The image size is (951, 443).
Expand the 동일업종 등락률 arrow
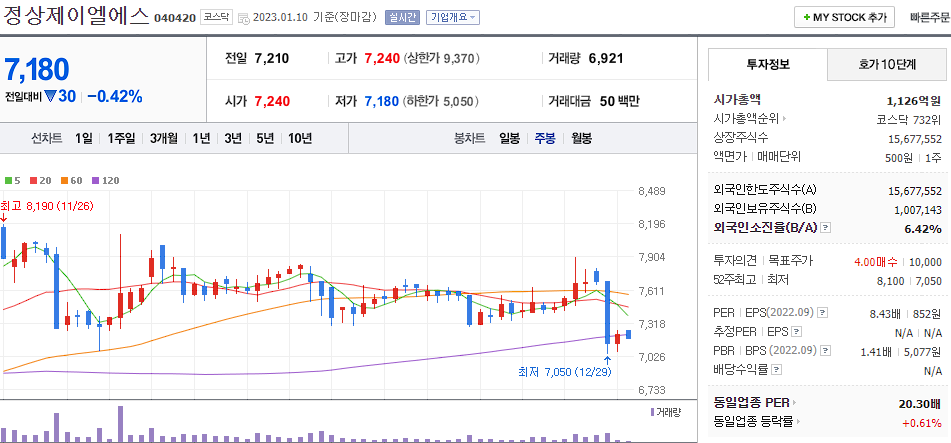click(x=797, y=421)
